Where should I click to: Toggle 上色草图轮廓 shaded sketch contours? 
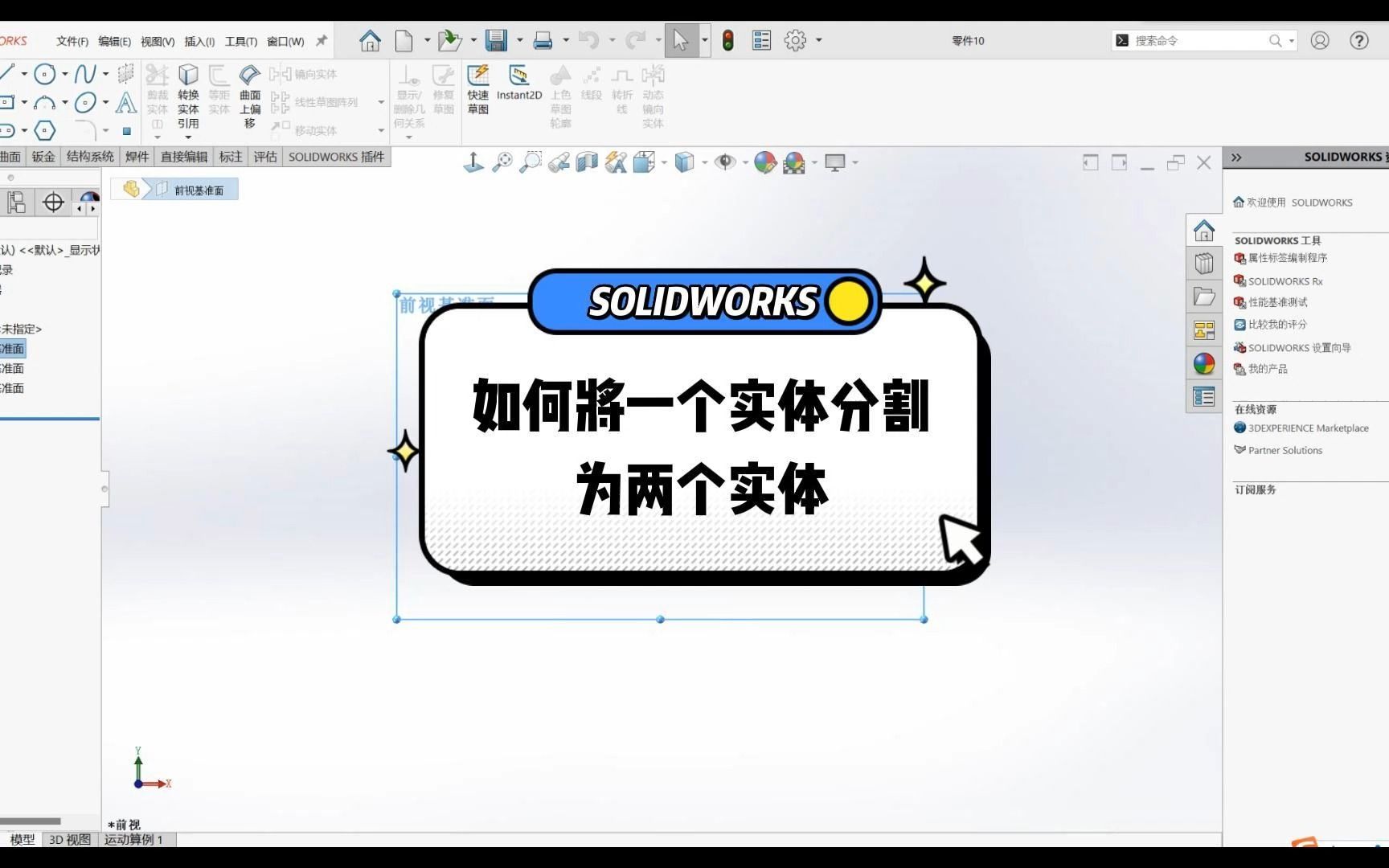tap(560, 96)
